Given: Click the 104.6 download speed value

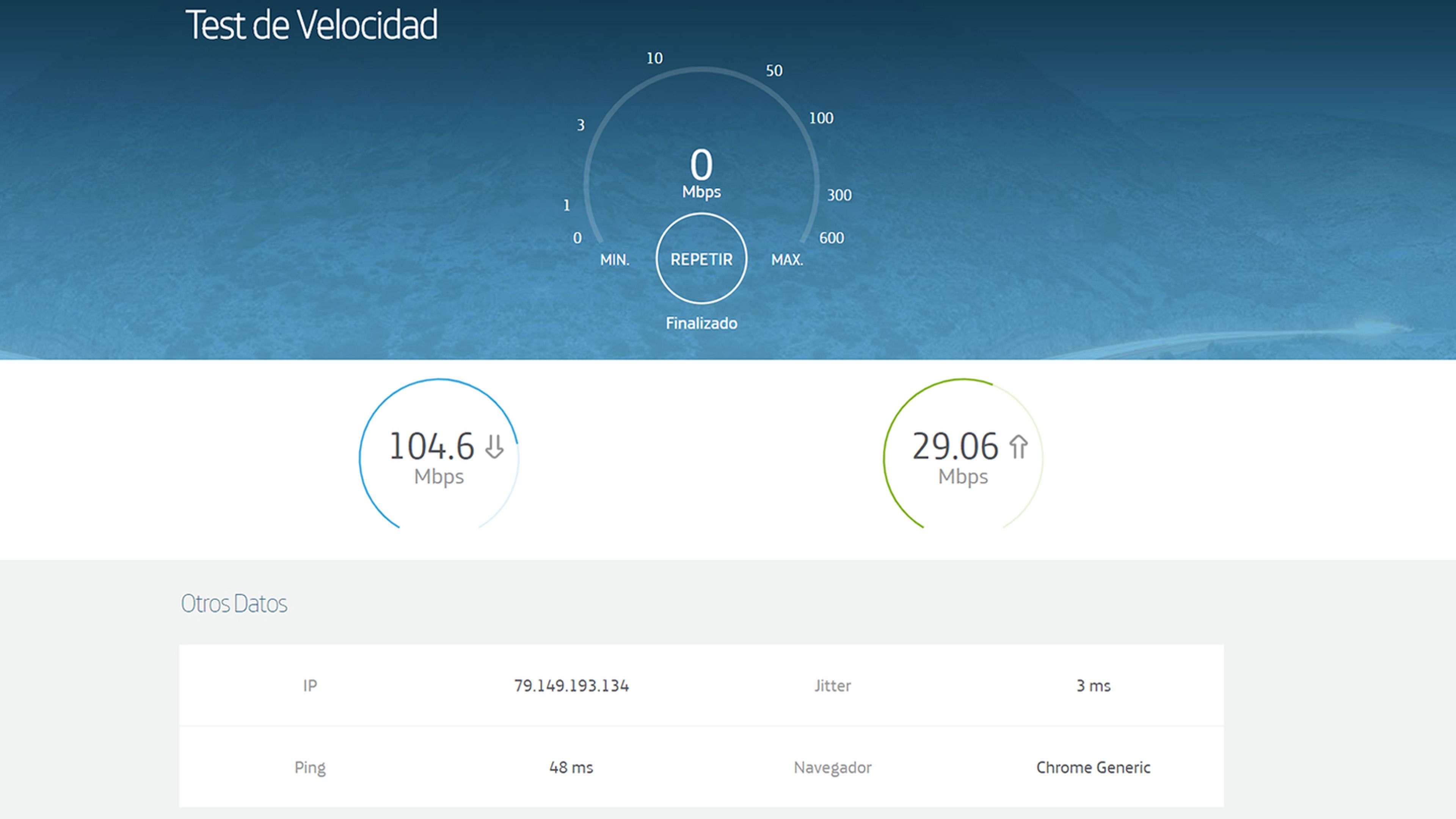Looking at the screenshot, I should 431,447.
